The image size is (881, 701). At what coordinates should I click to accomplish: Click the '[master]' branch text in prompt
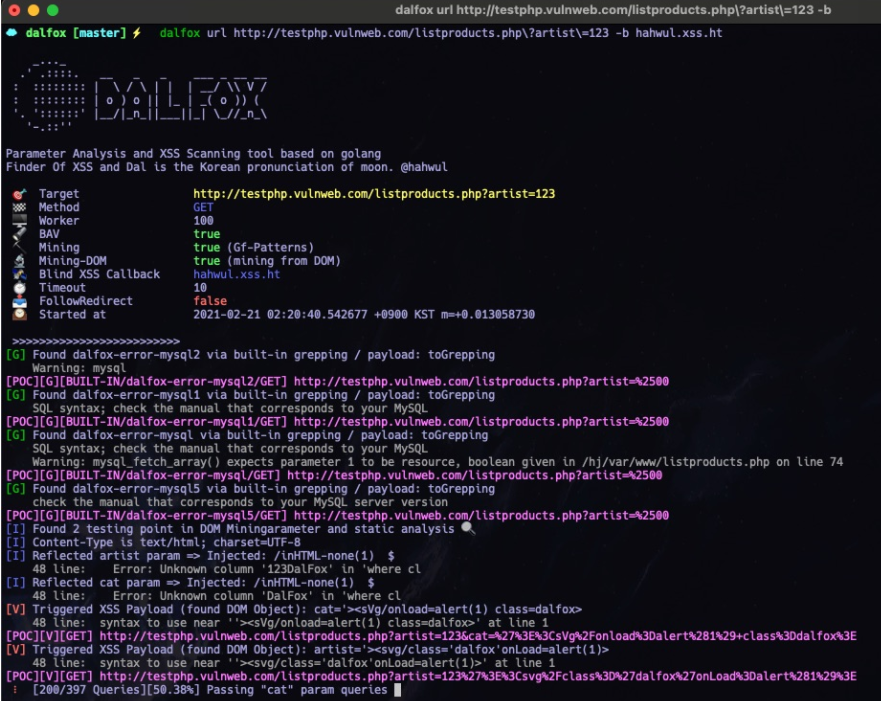coord(99,33)
